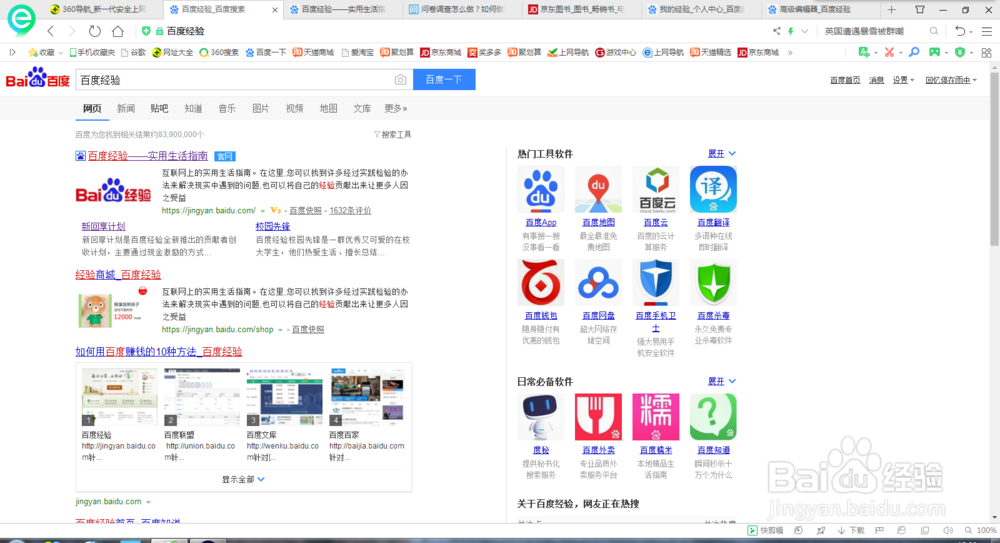Click the address bar search magnifier
The height and width of the screenshot is (543, 1000).
click(934, 31)
